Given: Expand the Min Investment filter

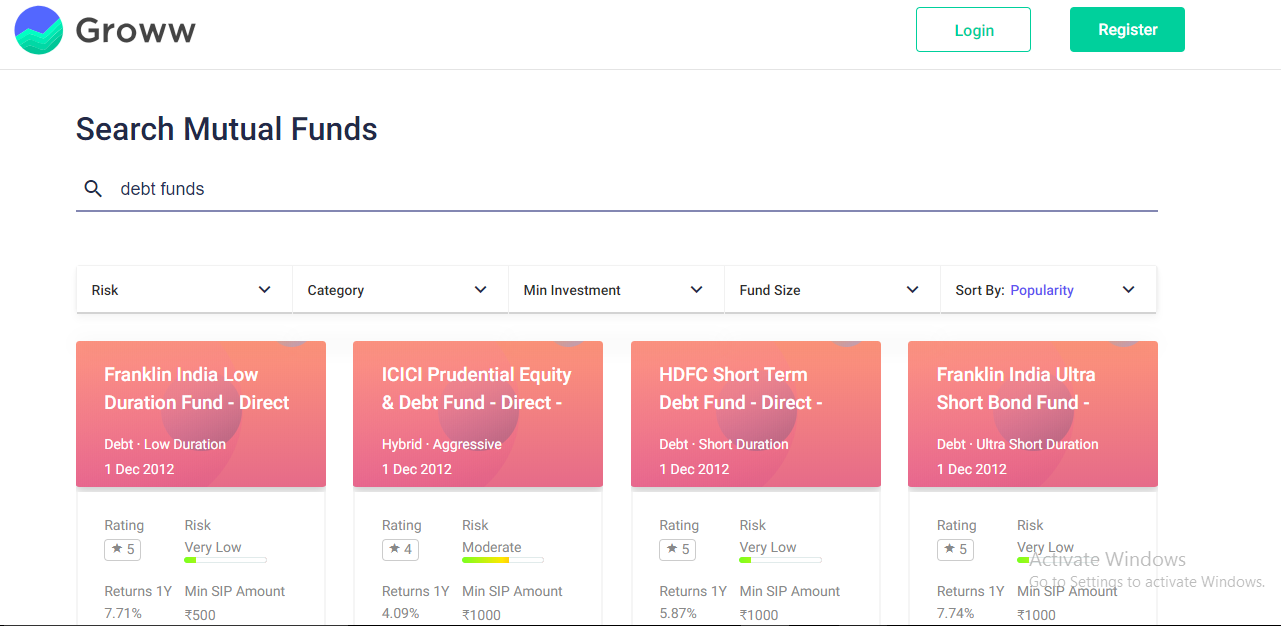Looking at the screenshot, I should [616, 290].
